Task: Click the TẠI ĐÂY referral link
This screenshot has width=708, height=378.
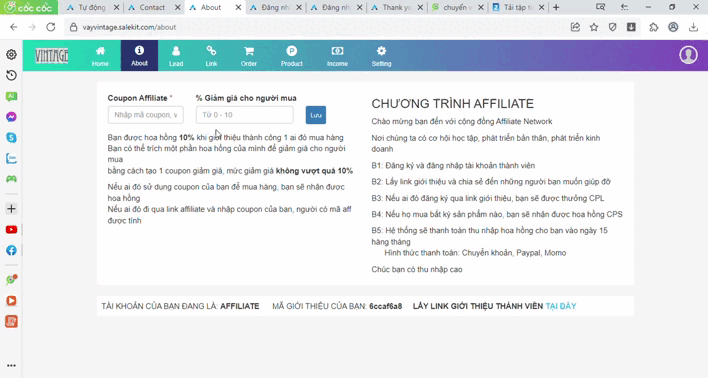Action: [561, 306]
